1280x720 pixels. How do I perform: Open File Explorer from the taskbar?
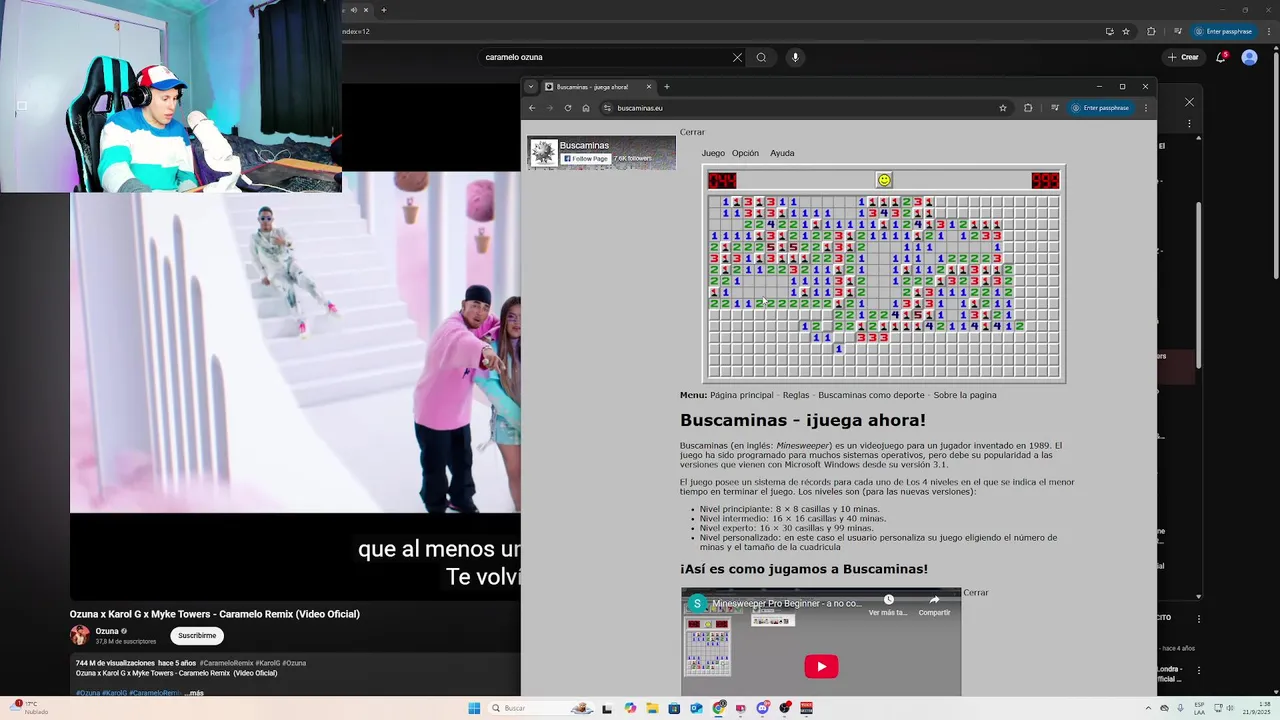click(x=652, y=708)
